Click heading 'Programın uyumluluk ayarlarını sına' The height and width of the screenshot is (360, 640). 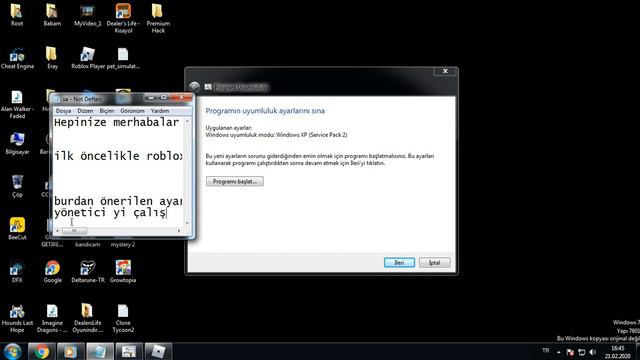tap(265, 111)
